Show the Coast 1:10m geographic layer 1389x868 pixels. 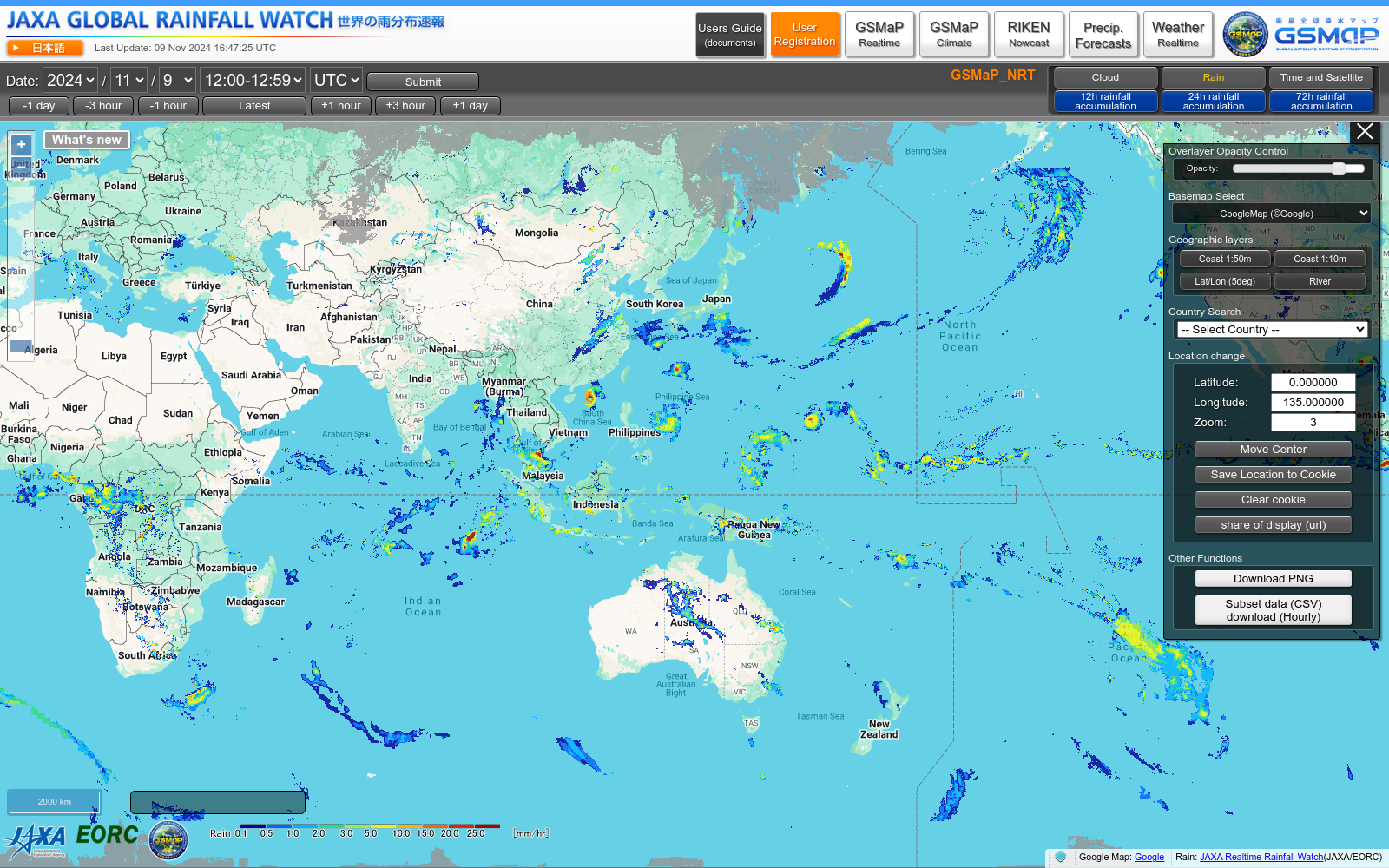pyautogui.click(x=1320, y=258)
